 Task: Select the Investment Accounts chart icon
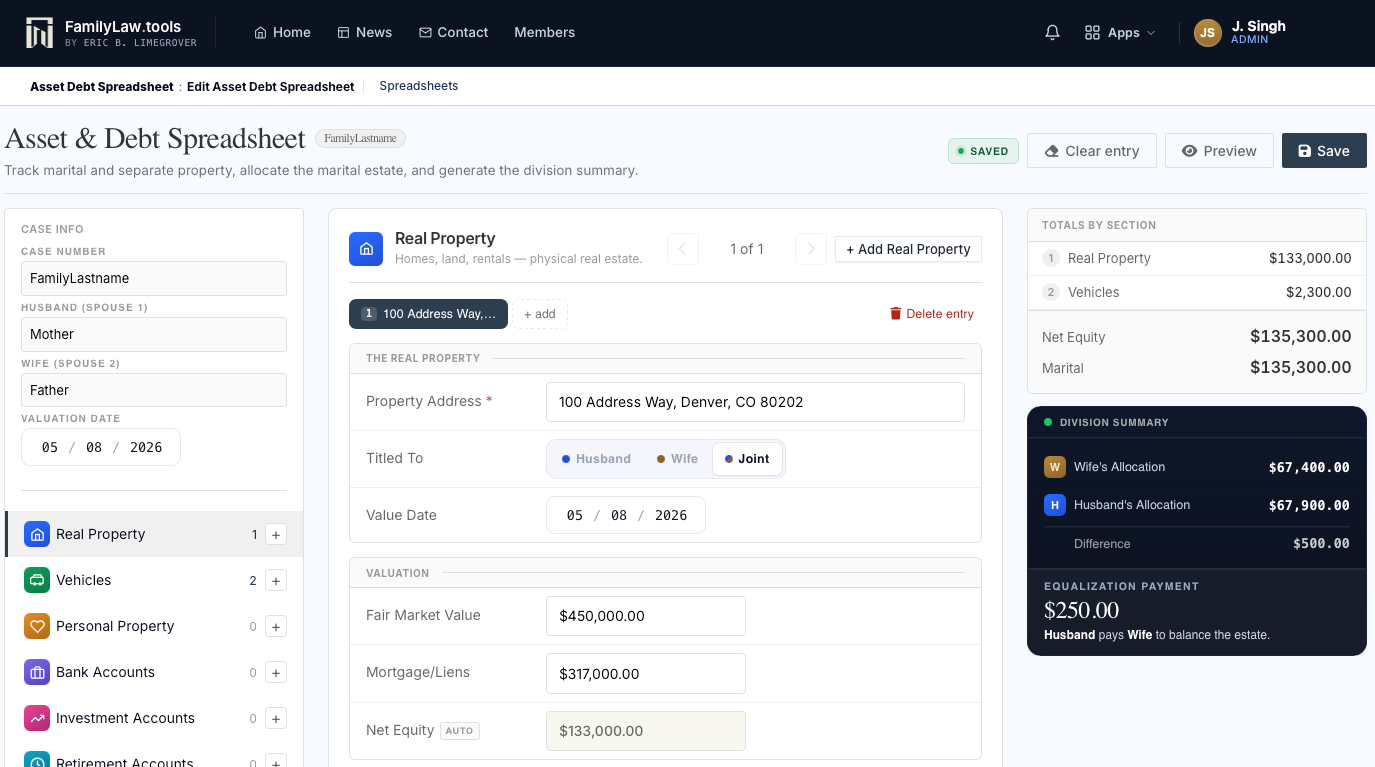[37, 718]
